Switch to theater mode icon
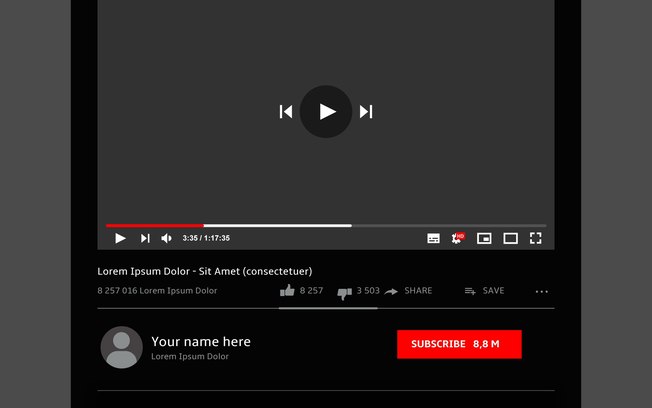This screenshot has height=408, width=652. pos(511,238)
